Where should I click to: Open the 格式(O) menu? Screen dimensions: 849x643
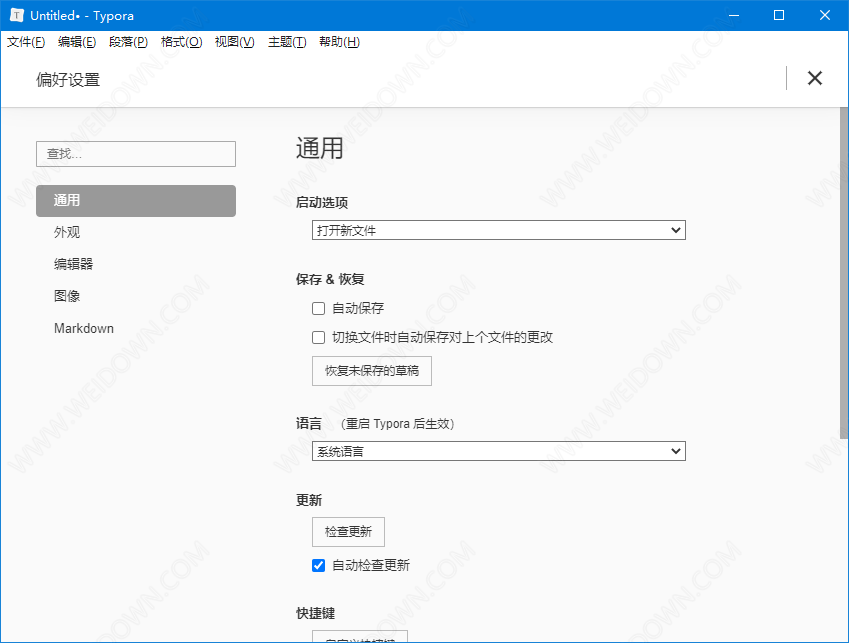click(181, 42)
